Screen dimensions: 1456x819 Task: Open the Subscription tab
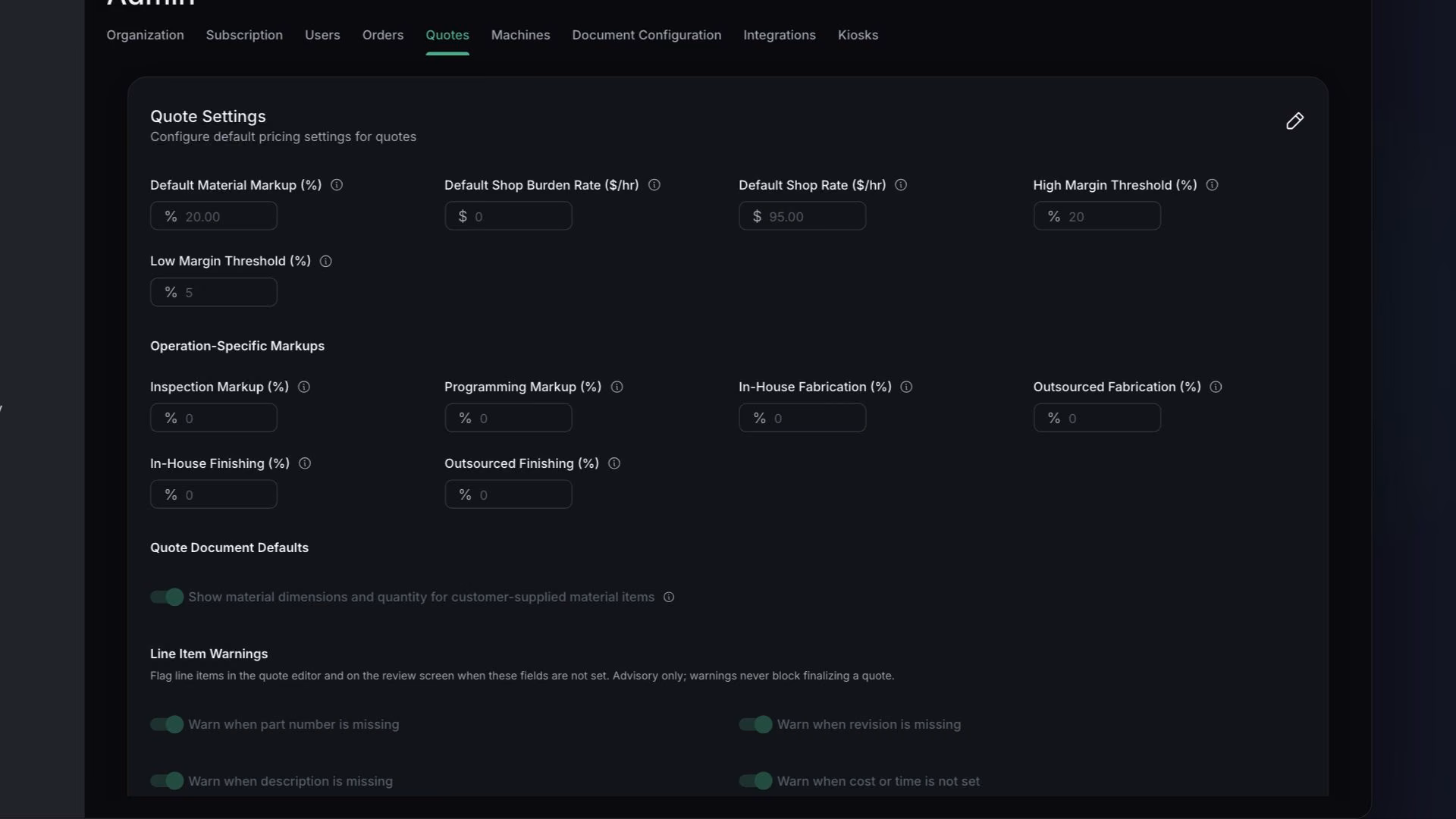(244, 35)
